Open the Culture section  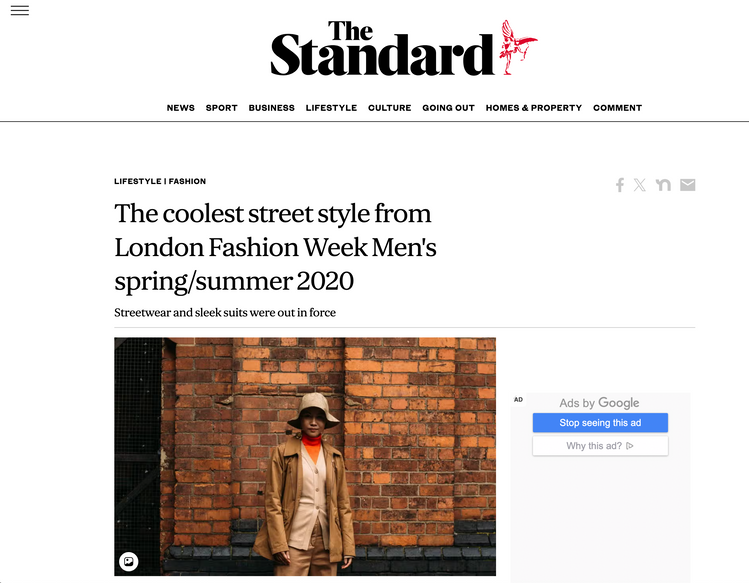[x=390, y=108]
